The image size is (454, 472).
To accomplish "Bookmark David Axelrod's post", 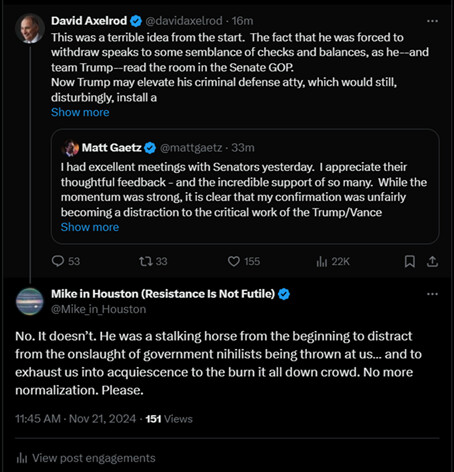I will [x=410, y=262].
